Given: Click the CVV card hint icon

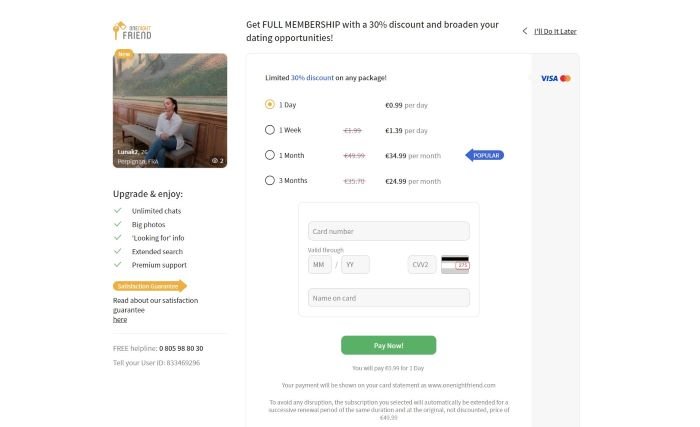Looking at the screenshot, I should (455, 265).
